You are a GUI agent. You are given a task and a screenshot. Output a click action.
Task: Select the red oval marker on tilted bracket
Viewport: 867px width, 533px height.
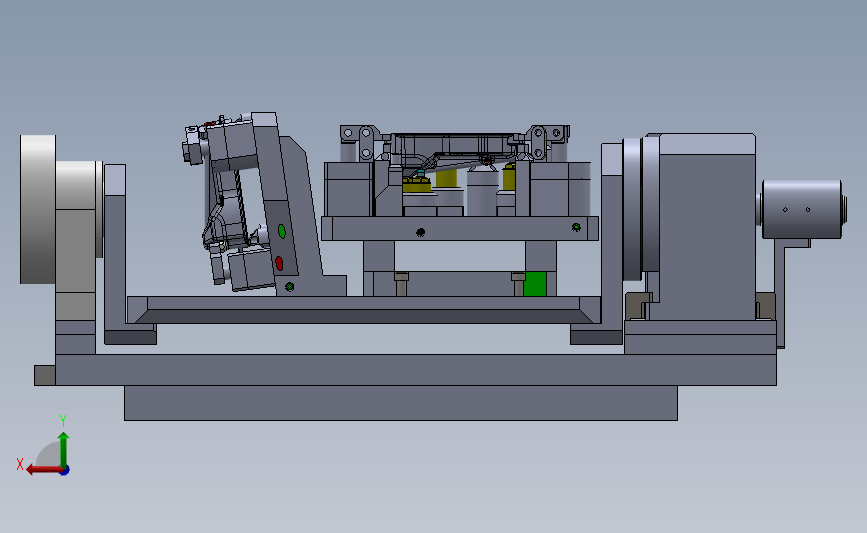point(279,263)
